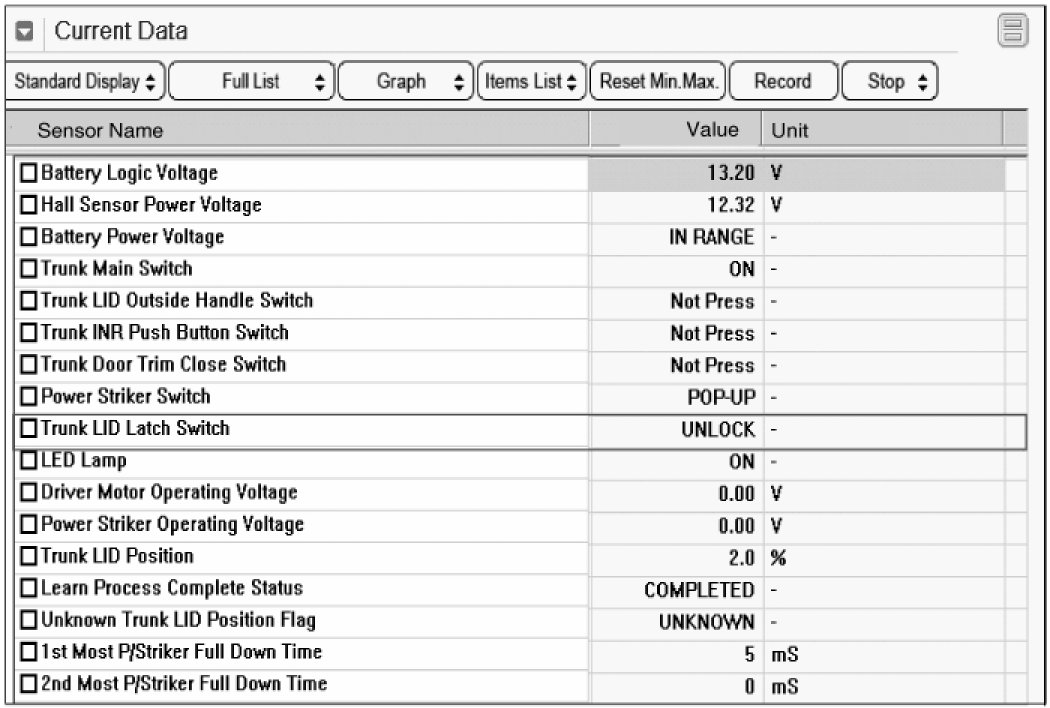Check the LED Lamp checkbox
The width and height of the screenshot is (1050, 708).
tap(29, 462)
